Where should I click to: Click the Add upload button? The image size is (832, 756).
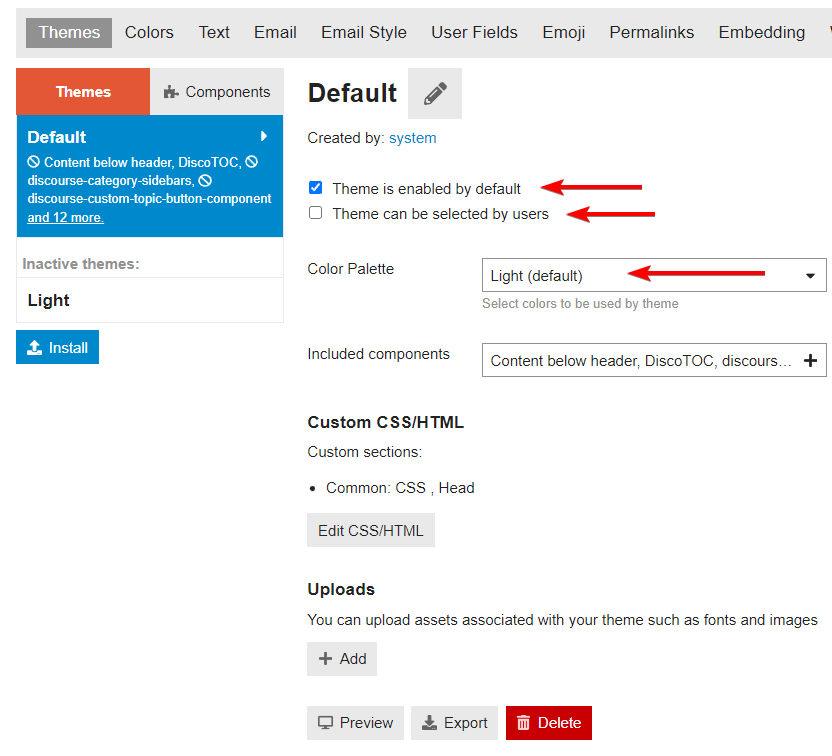click(342, 659)
